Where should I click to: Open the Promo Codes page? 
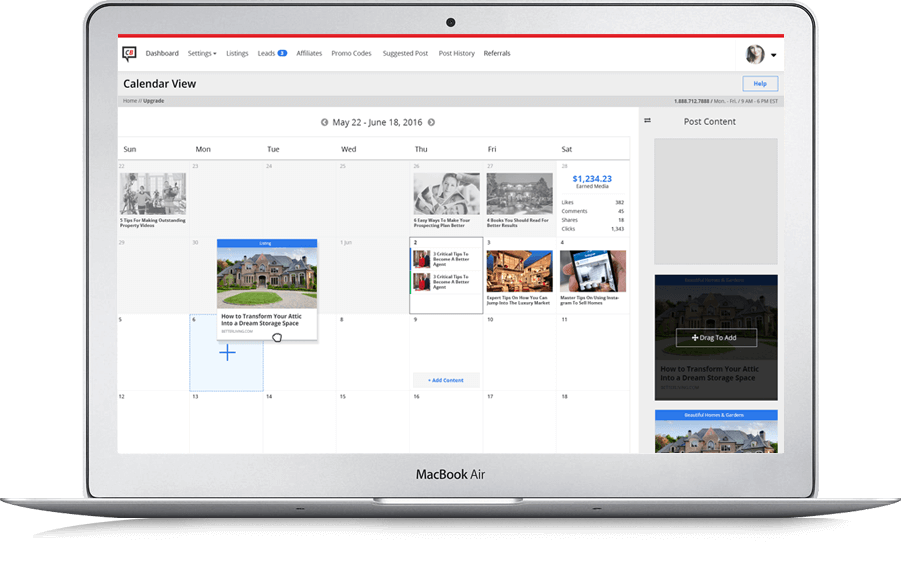coord(351,53)
